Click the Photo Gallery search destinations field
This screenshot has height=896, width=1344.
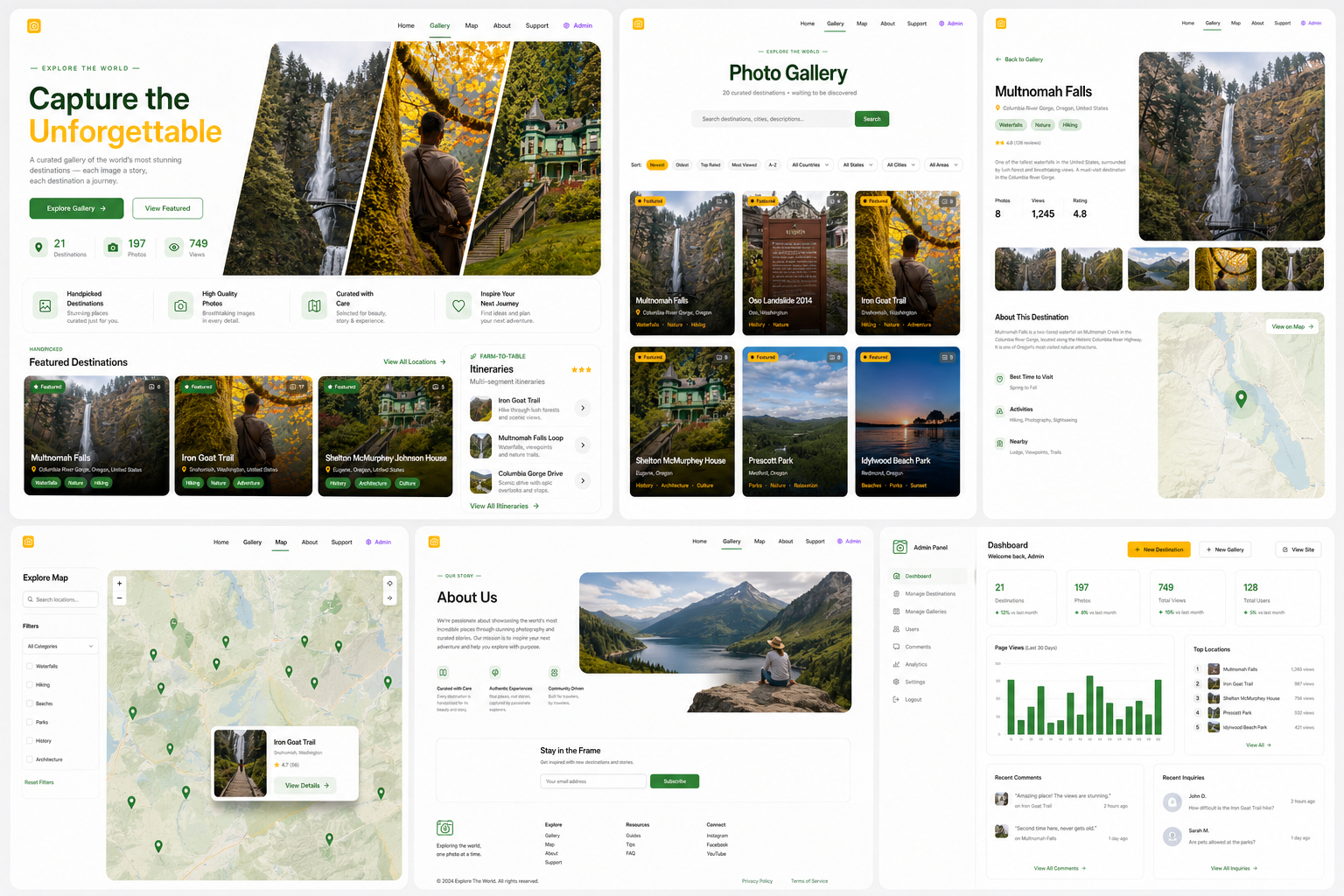point(772,119)
